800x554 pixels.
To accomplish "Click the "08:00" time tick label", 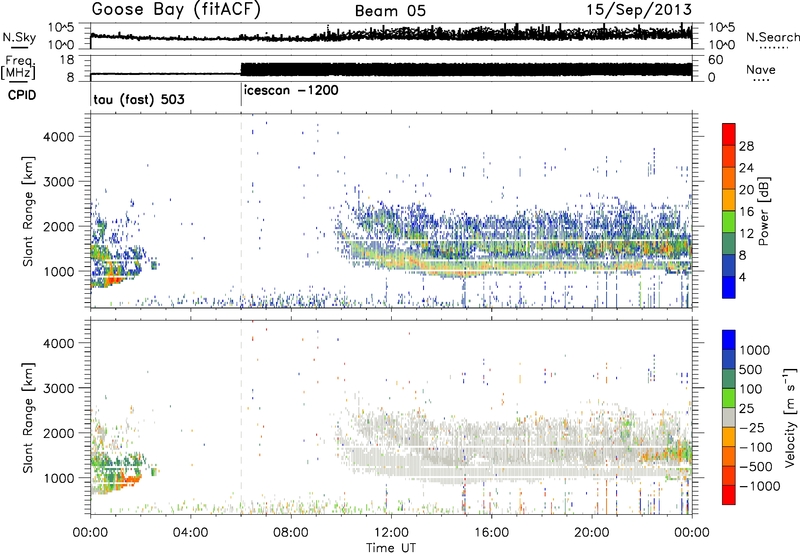I will click(x=291, y=533).
